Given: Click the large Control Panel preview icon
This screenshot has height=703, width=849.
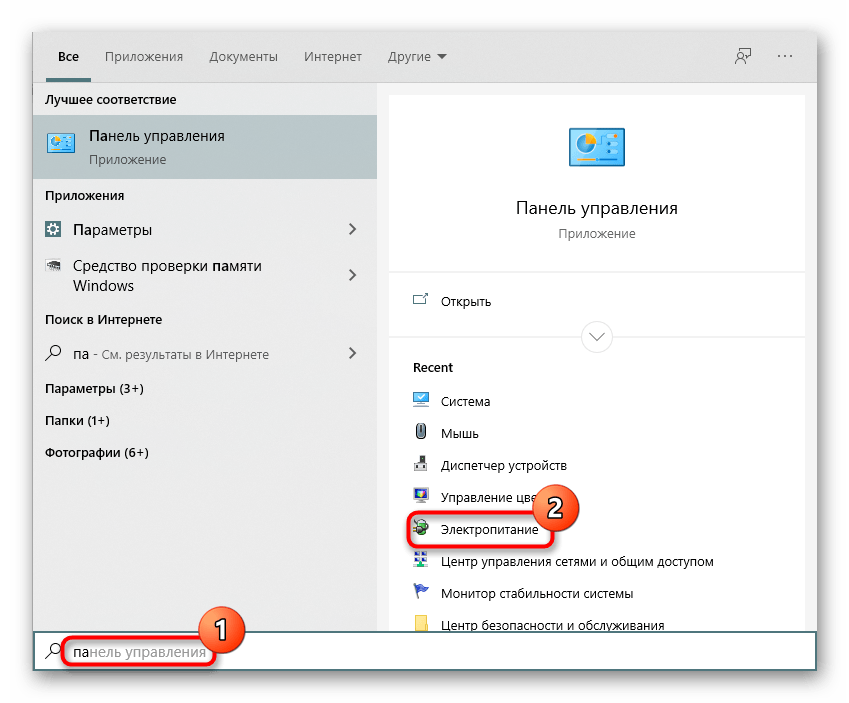Looking at the screenshot, I should point(597,147).
